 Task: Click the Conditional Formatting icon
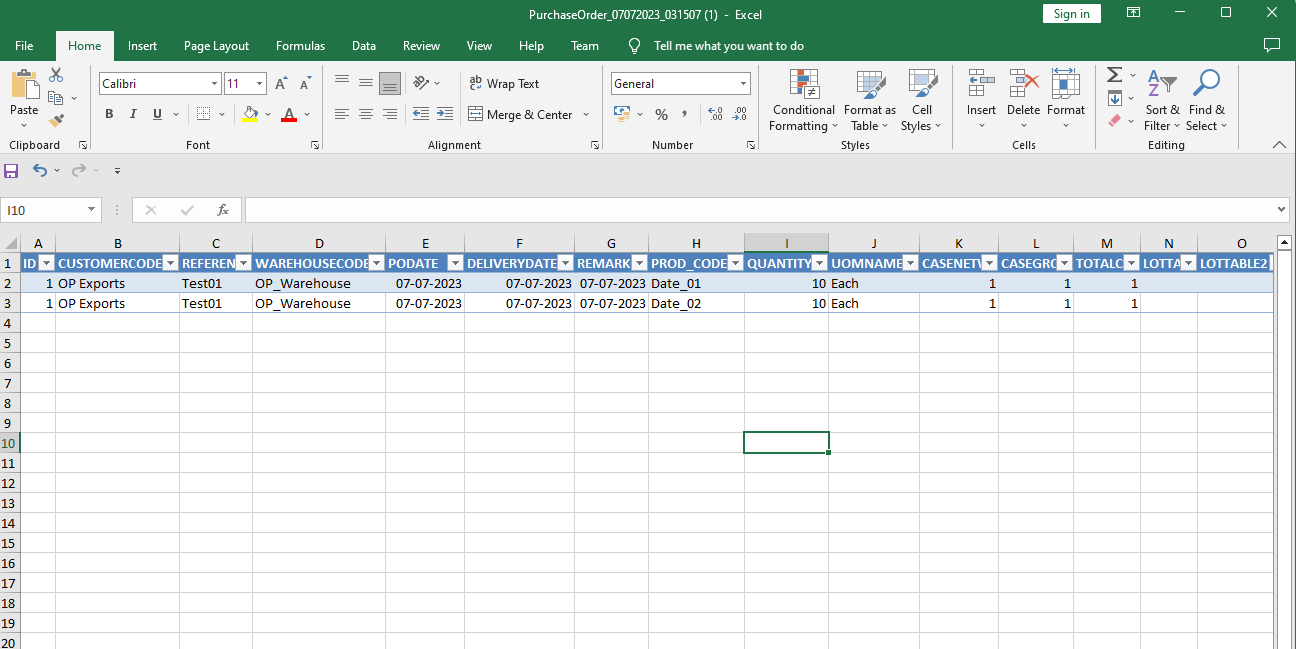pos(803,84)
